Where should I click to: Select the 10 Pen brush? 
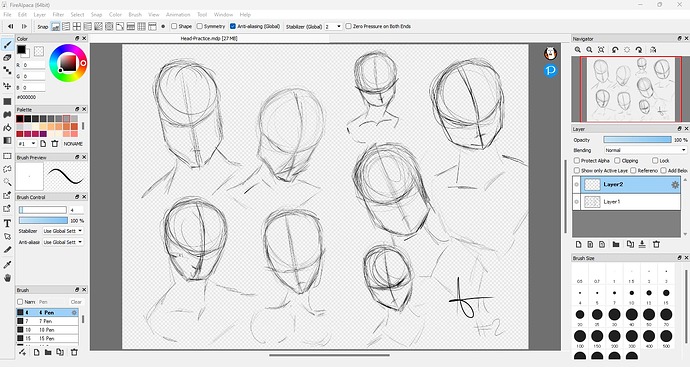point(48,330)
